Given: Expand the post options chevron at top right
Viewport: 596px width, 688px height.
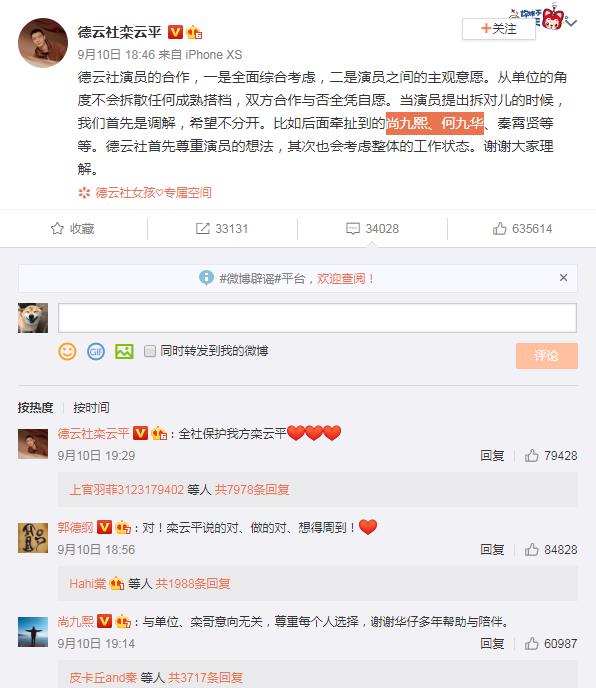Looking at the screenshot, I should (x=571, y=23).
